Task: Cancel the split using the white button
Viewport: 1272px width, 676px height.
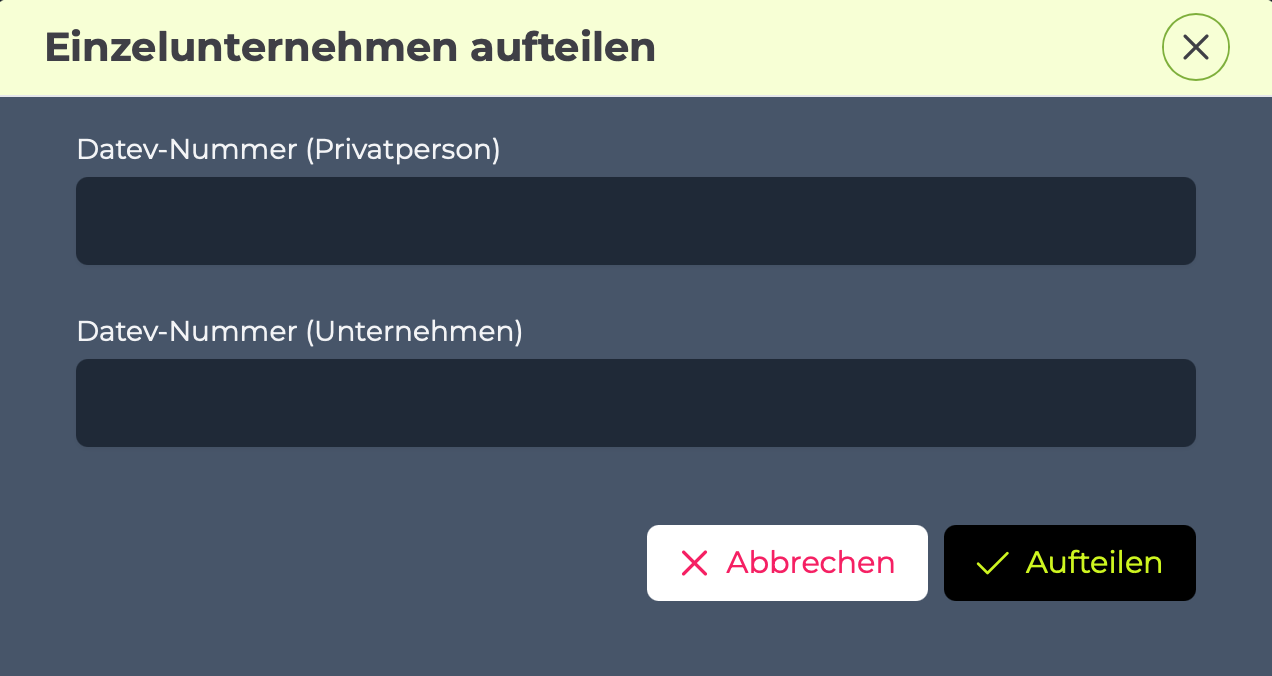Action: (787, 563)
